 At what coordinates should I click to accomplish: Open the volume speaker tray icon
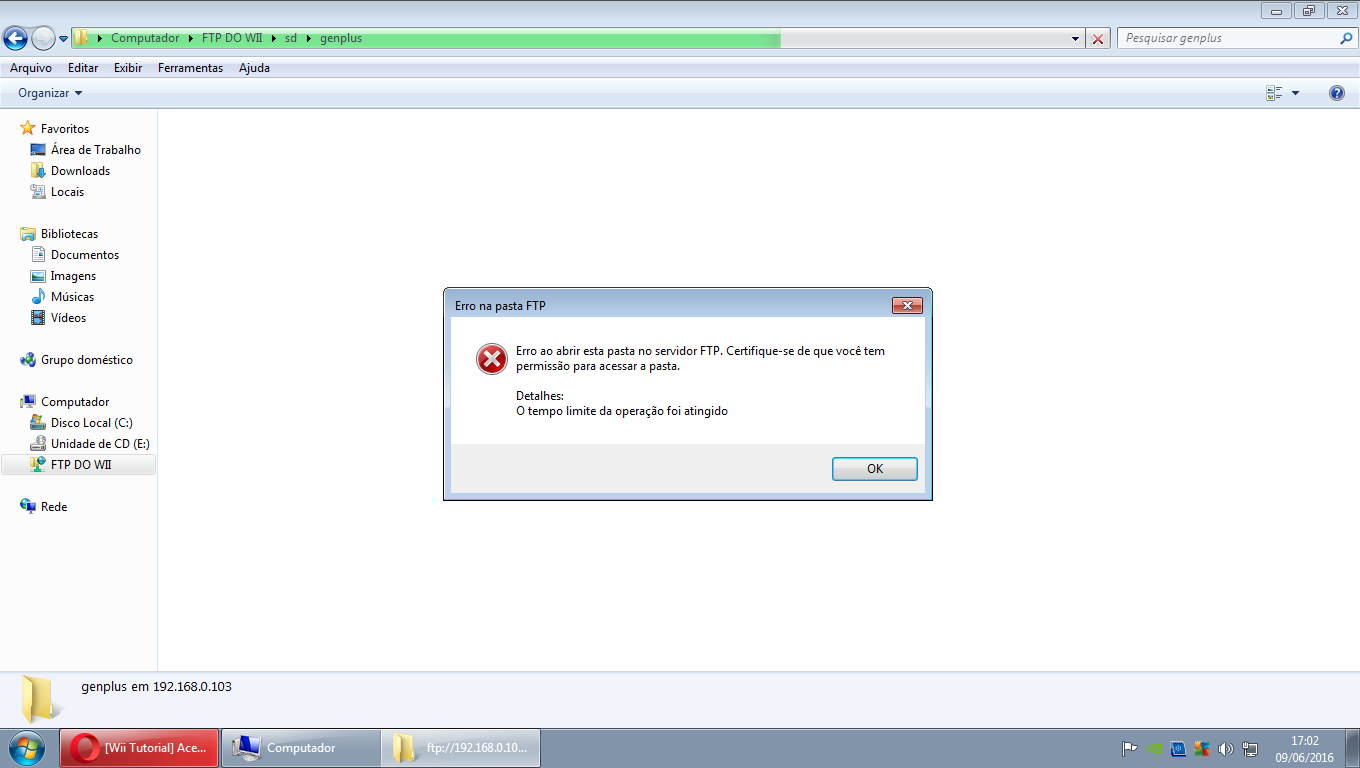point(1226,748)
